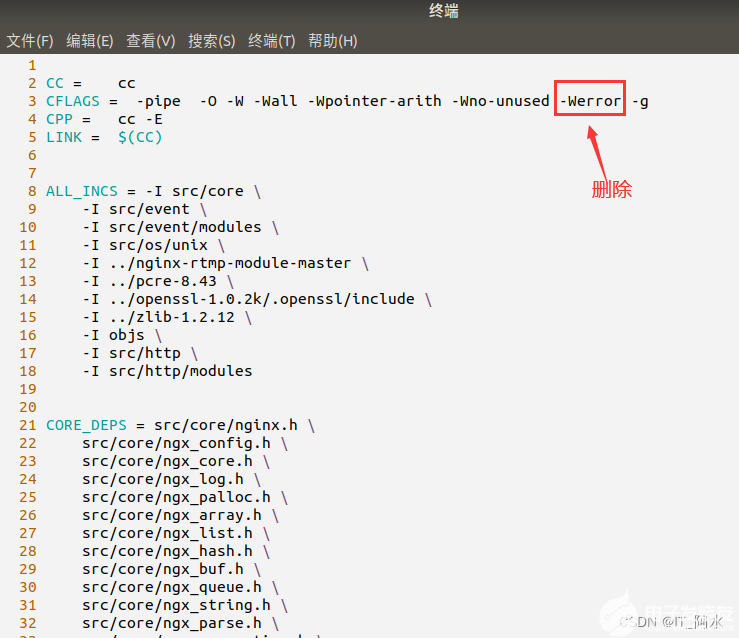Viewport: 739px width, 638px height.
Task: Click src/http/modules on line 18
Action: click(x=181, y=371)
